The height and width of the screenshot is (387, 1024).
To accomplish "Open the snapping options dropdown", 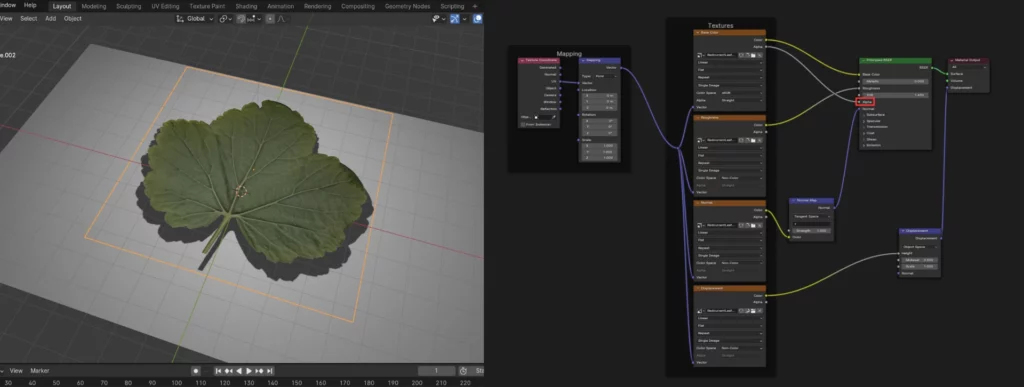I will click(255, 19).
